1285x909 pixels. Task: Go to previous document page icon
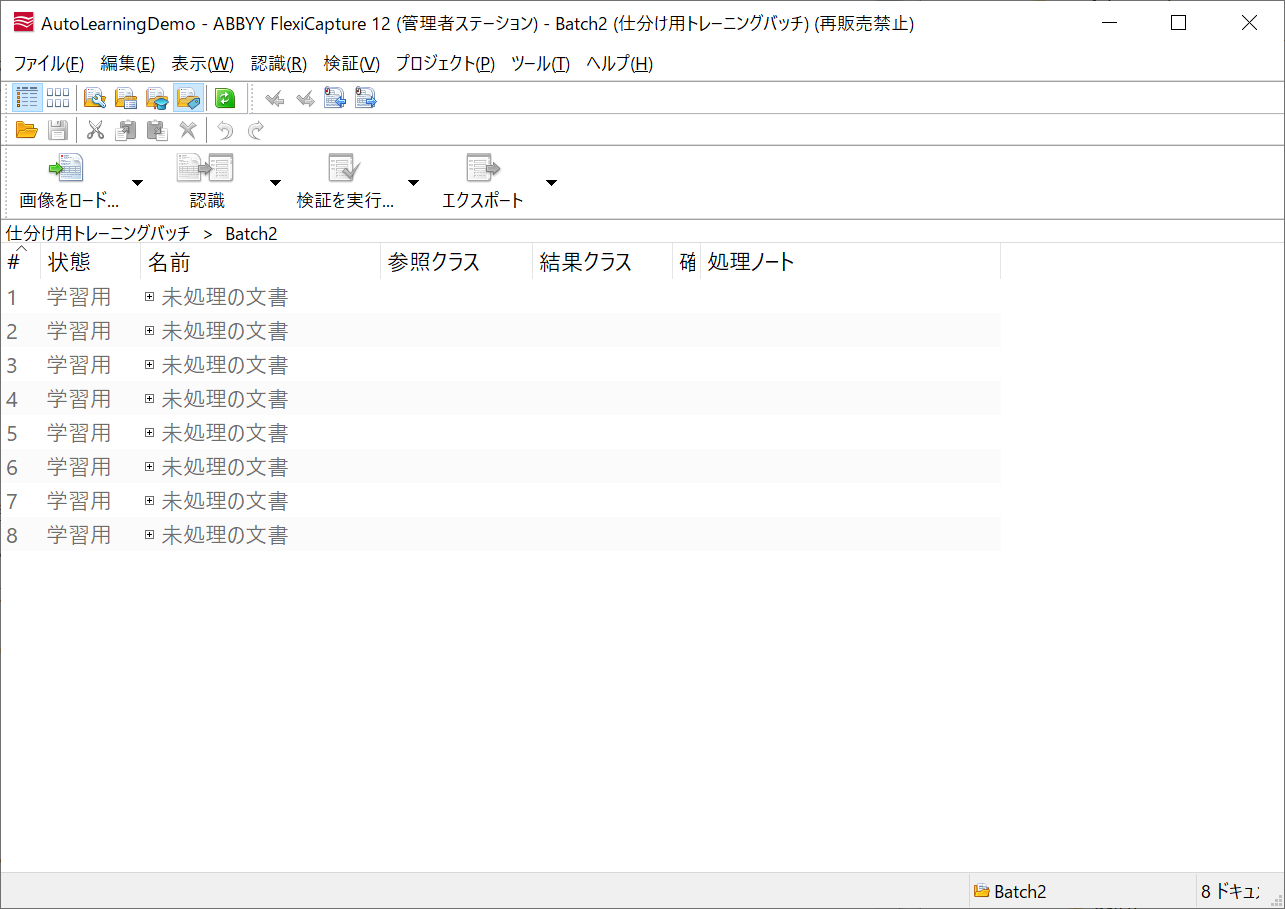335,98
